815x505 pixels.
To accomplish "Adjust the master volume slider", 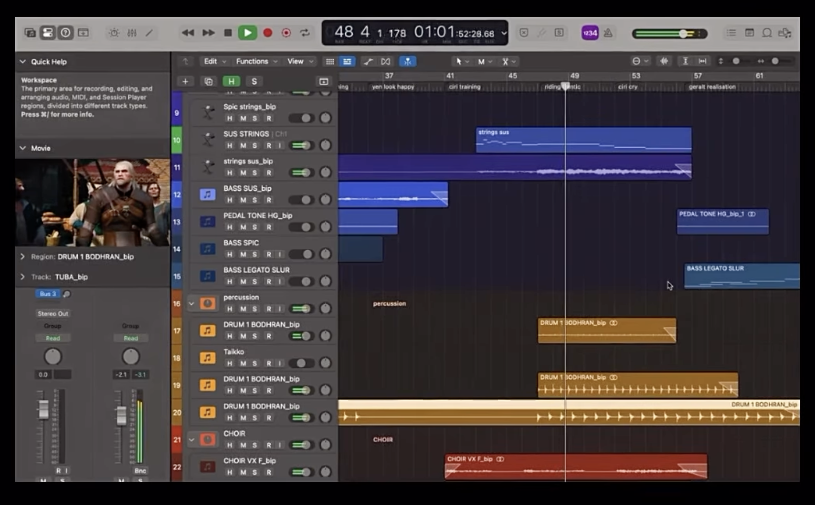I will (x=669, y=34).
